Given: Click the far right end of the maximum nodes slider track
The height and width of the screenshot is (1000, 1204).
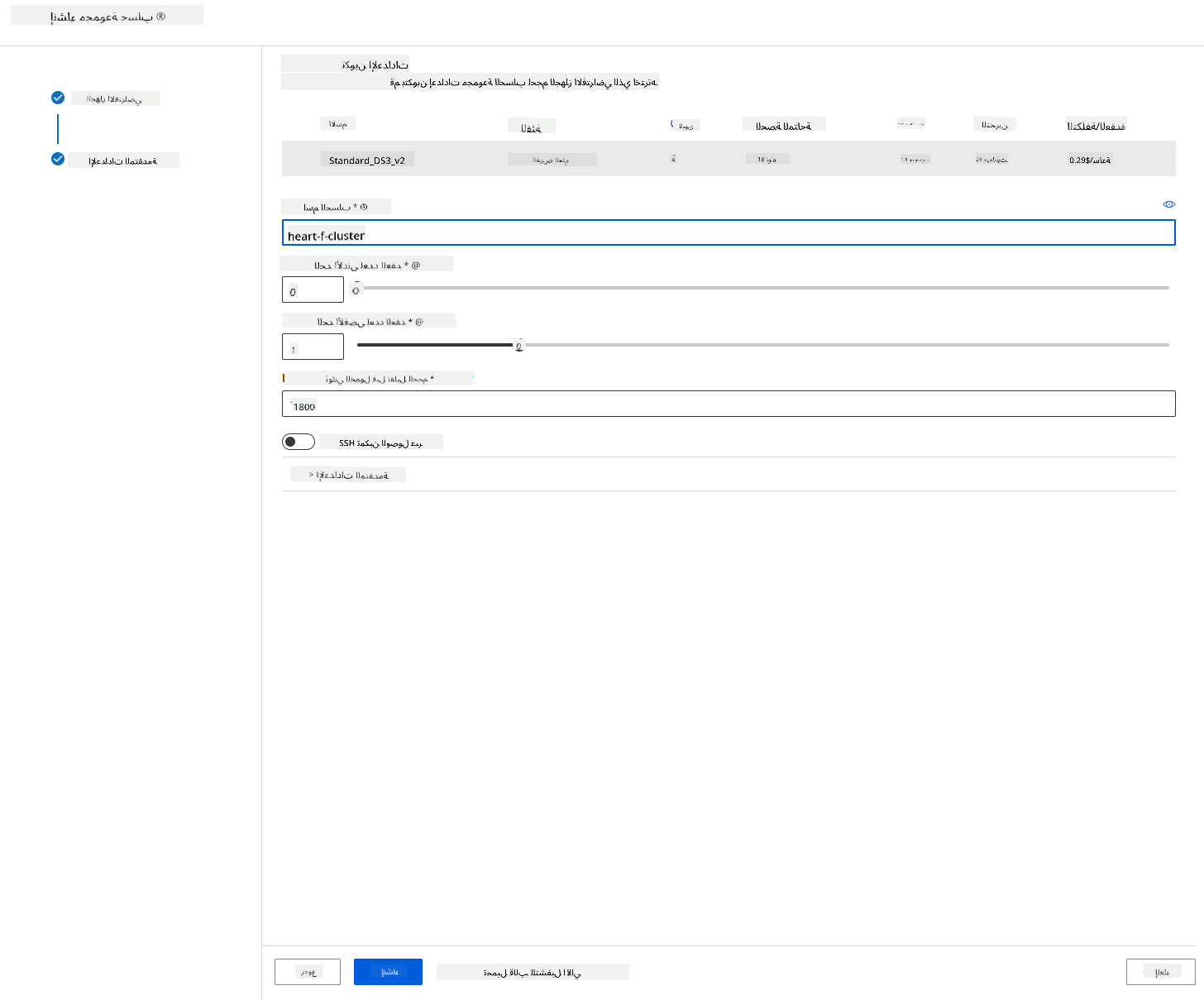Looking at the screenshot, I should [1167, 345].
